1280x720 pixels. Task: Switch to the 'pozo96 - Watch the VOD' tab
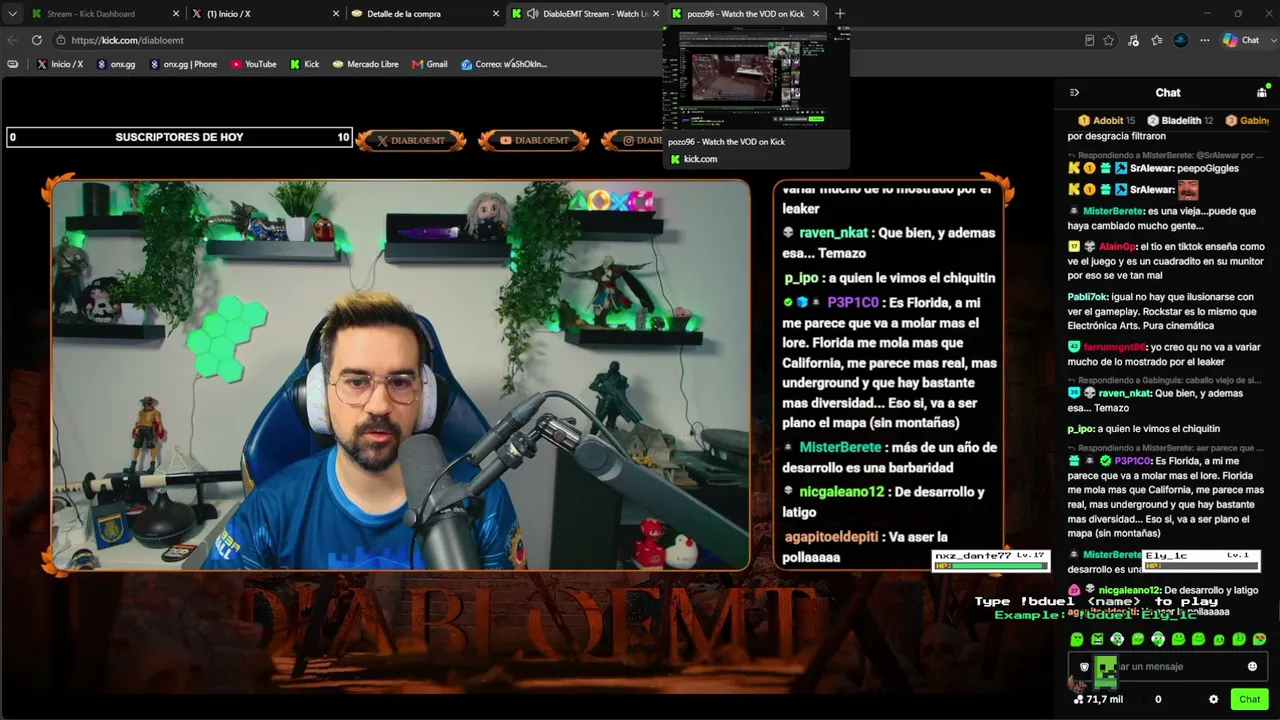point(745,14)
